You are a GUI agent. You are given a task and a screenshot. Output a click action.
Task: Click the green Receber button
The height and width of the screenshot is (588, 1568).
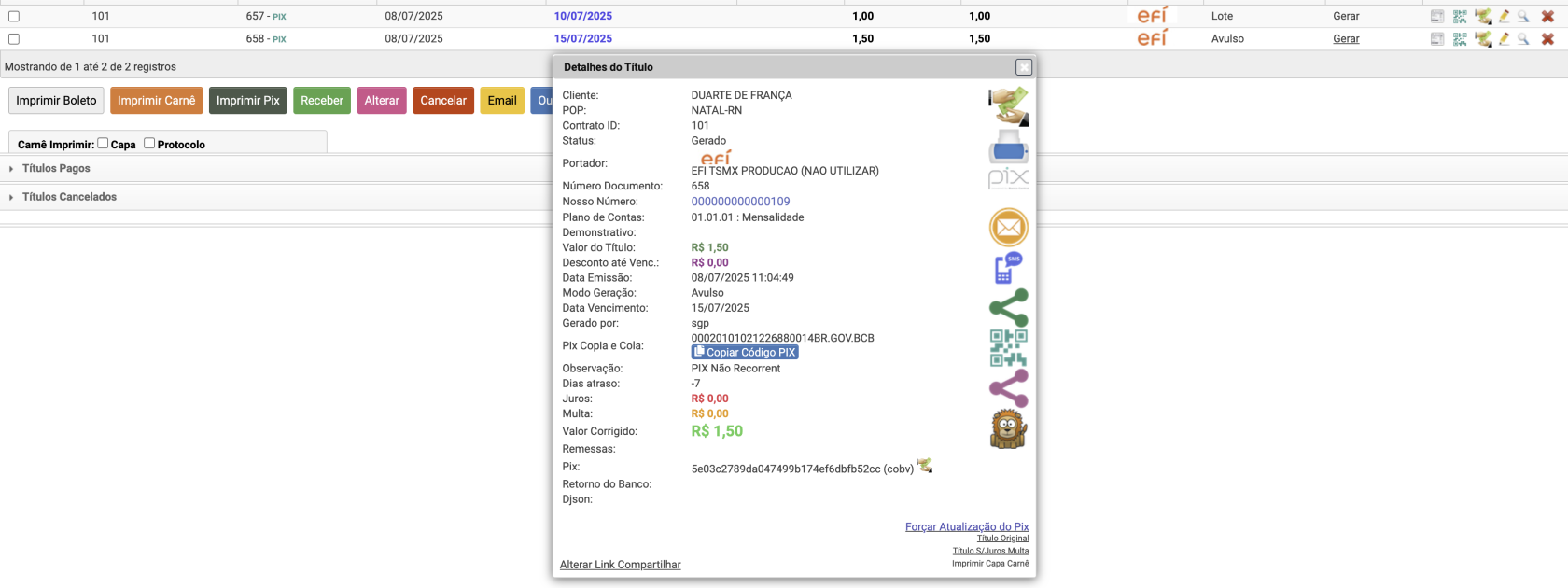[321, 101]
